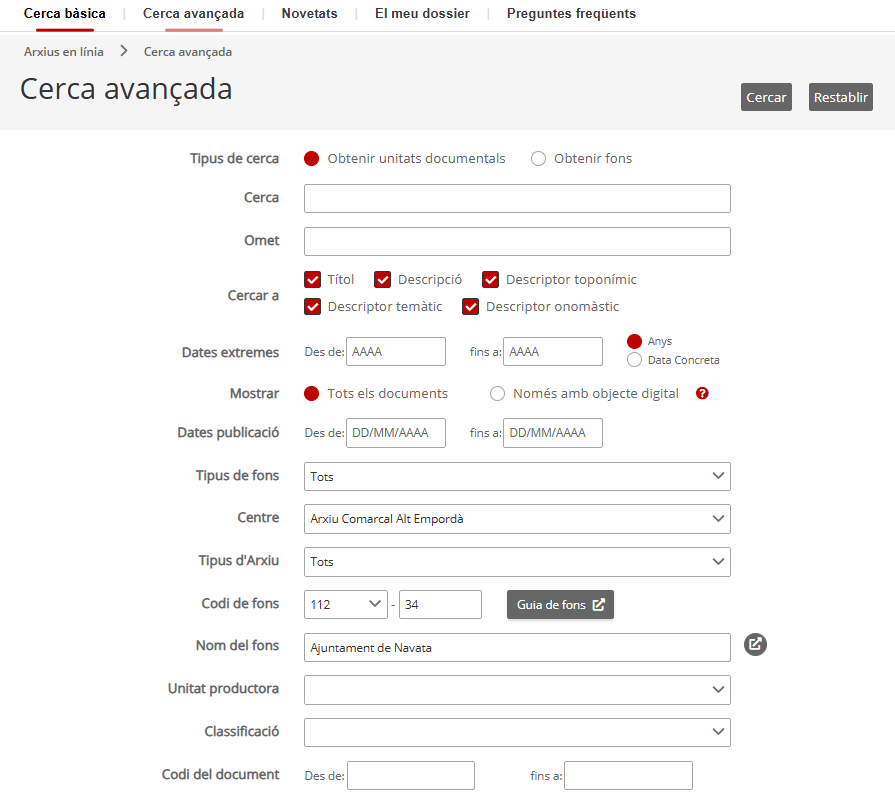
Task: Follow the Arxius en línia breadcrumb link
Action: pyautogui.click(x=64, y=51)
